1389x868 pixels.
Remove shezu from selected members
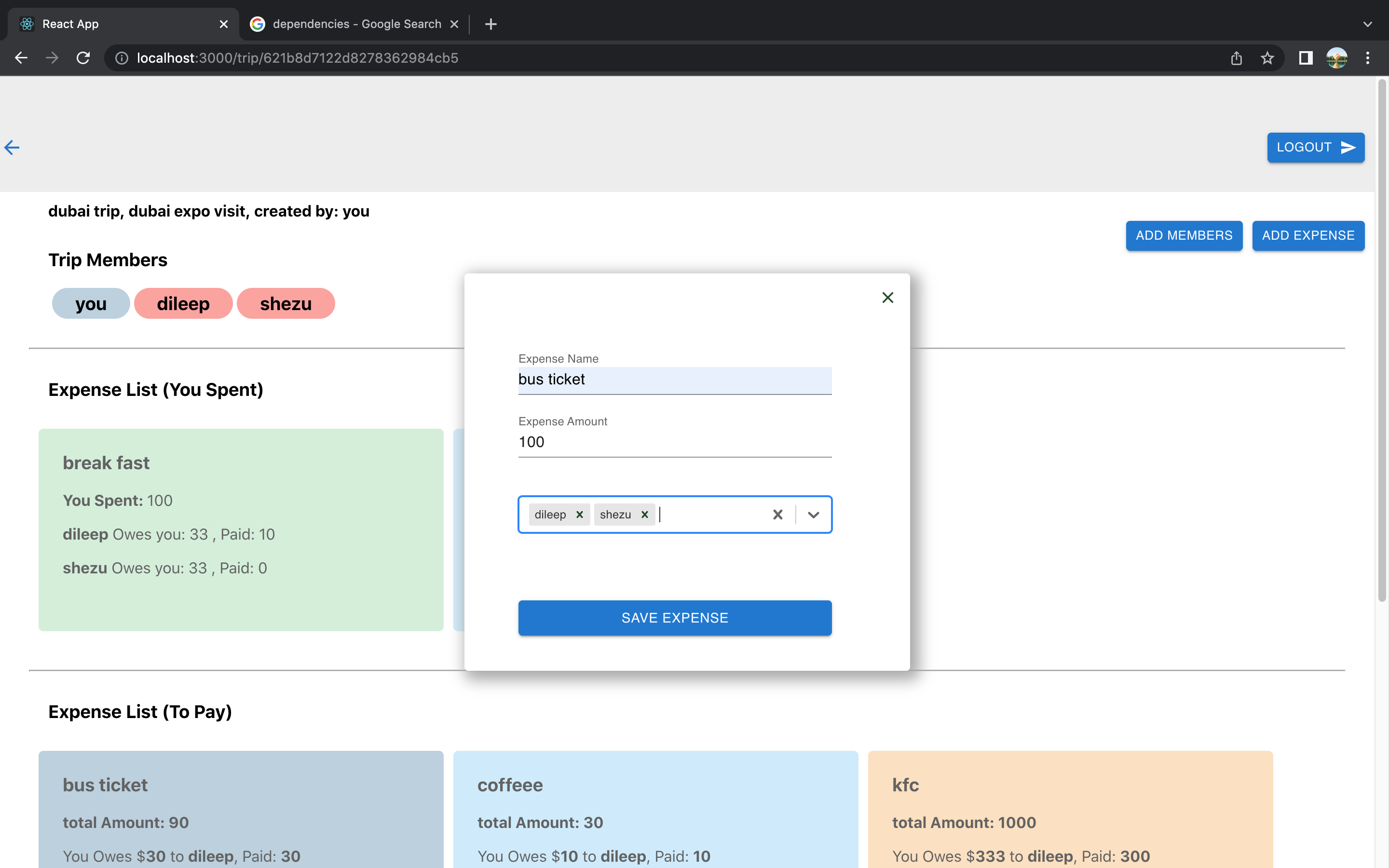click(x=644, y=515)
